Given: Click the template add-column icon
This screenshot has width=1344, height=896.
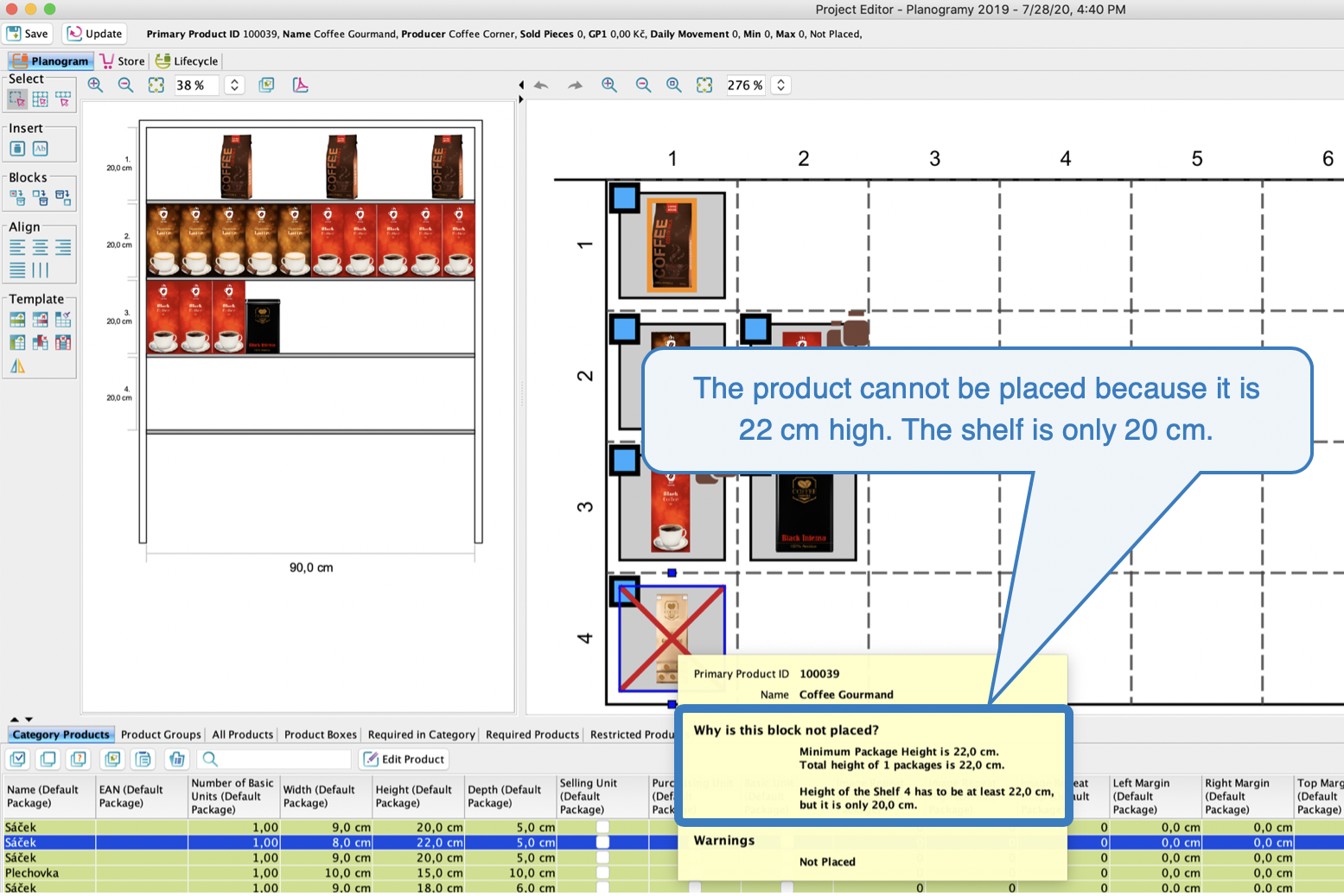Looking at the screenshot, I should 17,342.
